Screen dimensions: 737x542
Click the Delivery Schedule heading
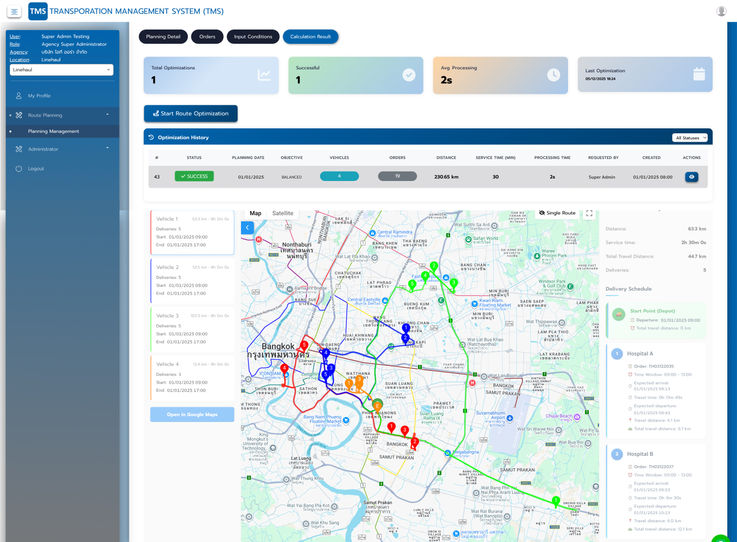point(628,289)
